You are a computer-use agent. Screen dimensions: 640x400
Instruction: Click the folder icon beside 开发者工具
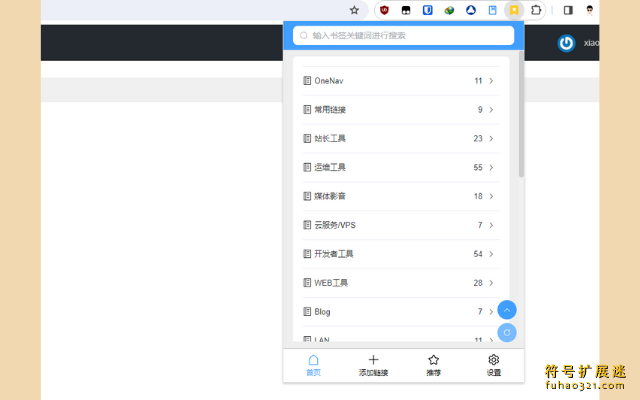[x=307, y=254]
